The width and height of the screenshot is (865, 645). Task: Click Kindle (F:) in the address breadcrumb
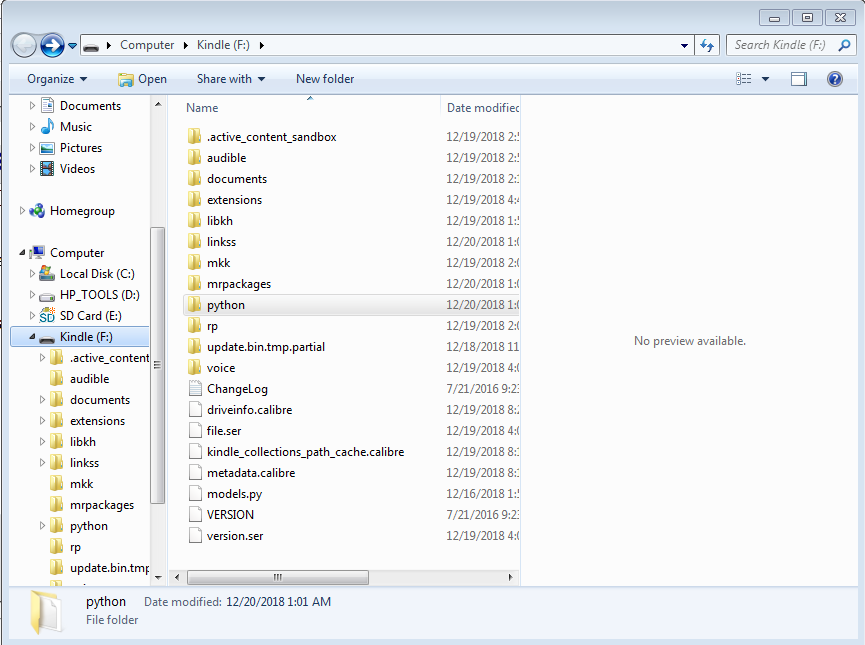click(x=223, y=45)
